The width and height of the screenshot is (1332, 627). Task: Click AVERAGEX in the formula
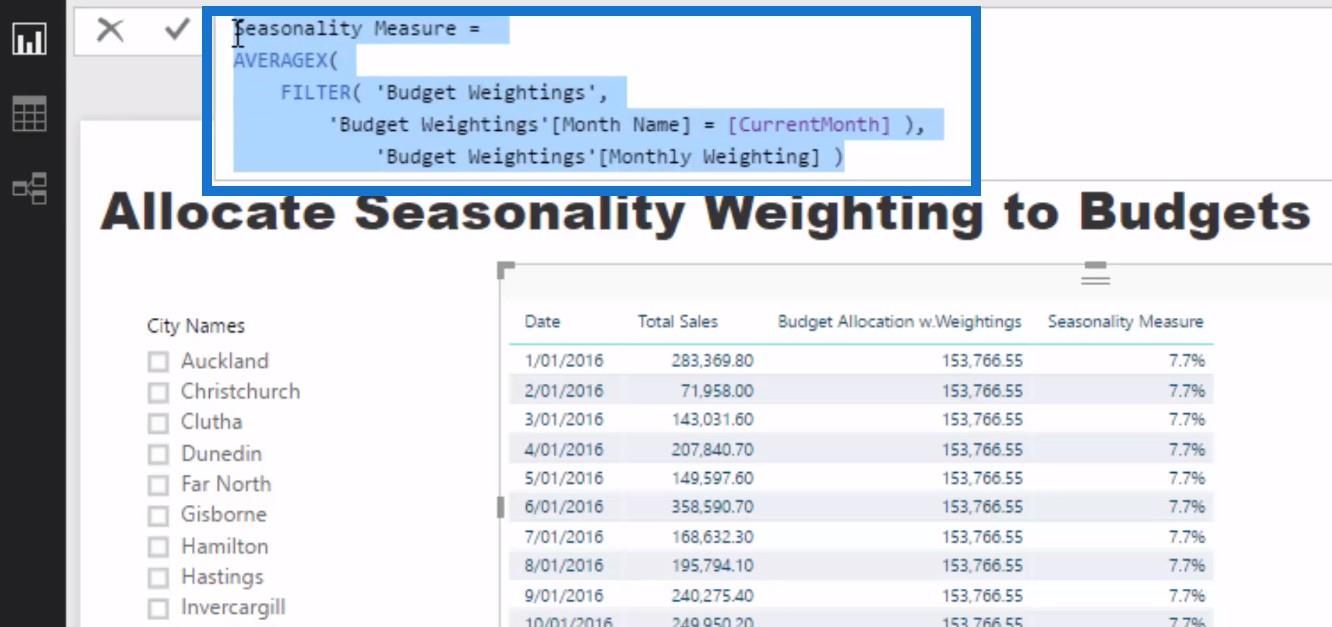(281, 61)
